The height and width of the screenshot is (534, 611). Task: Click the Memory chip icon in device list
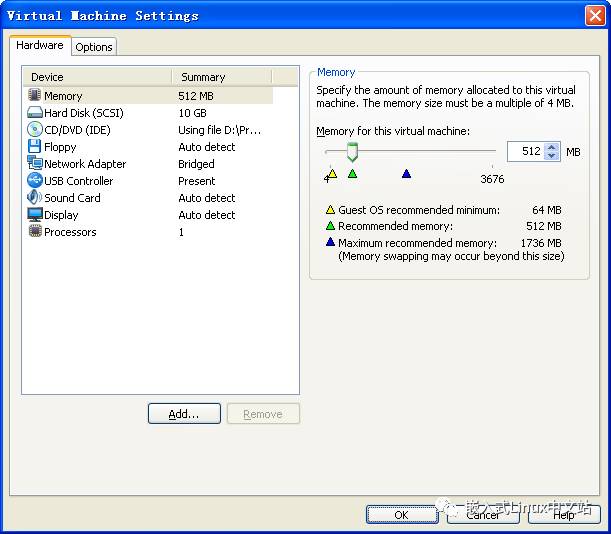[35, 95]
